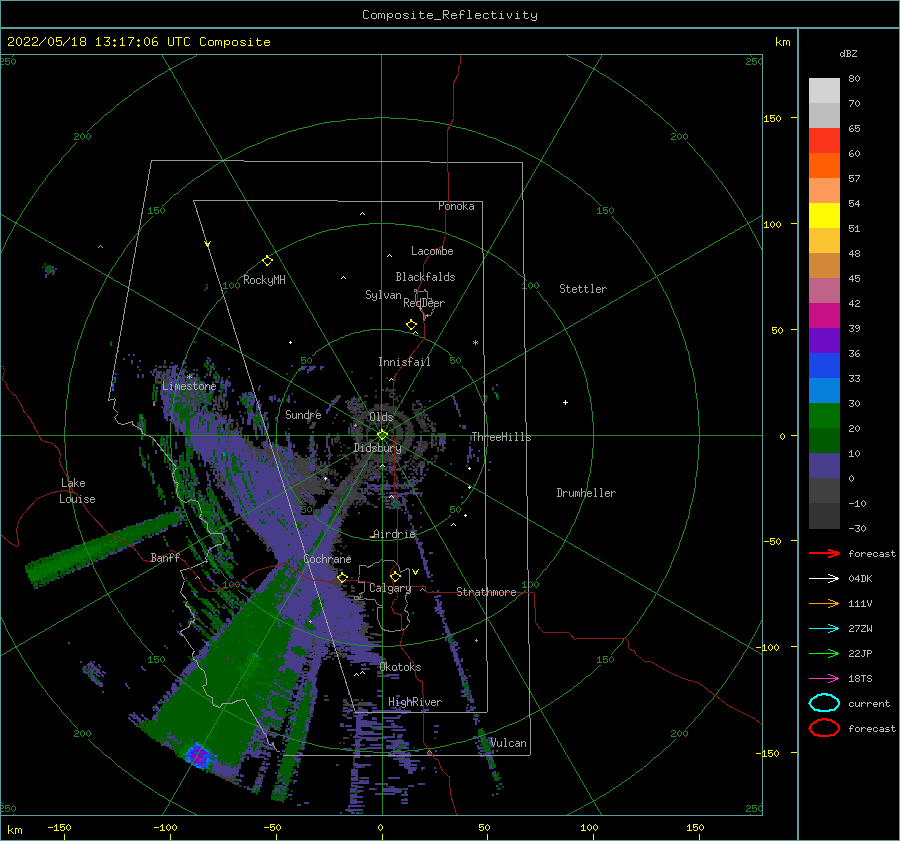
Task: Click the Drumheller label
Action: (586, 493)
